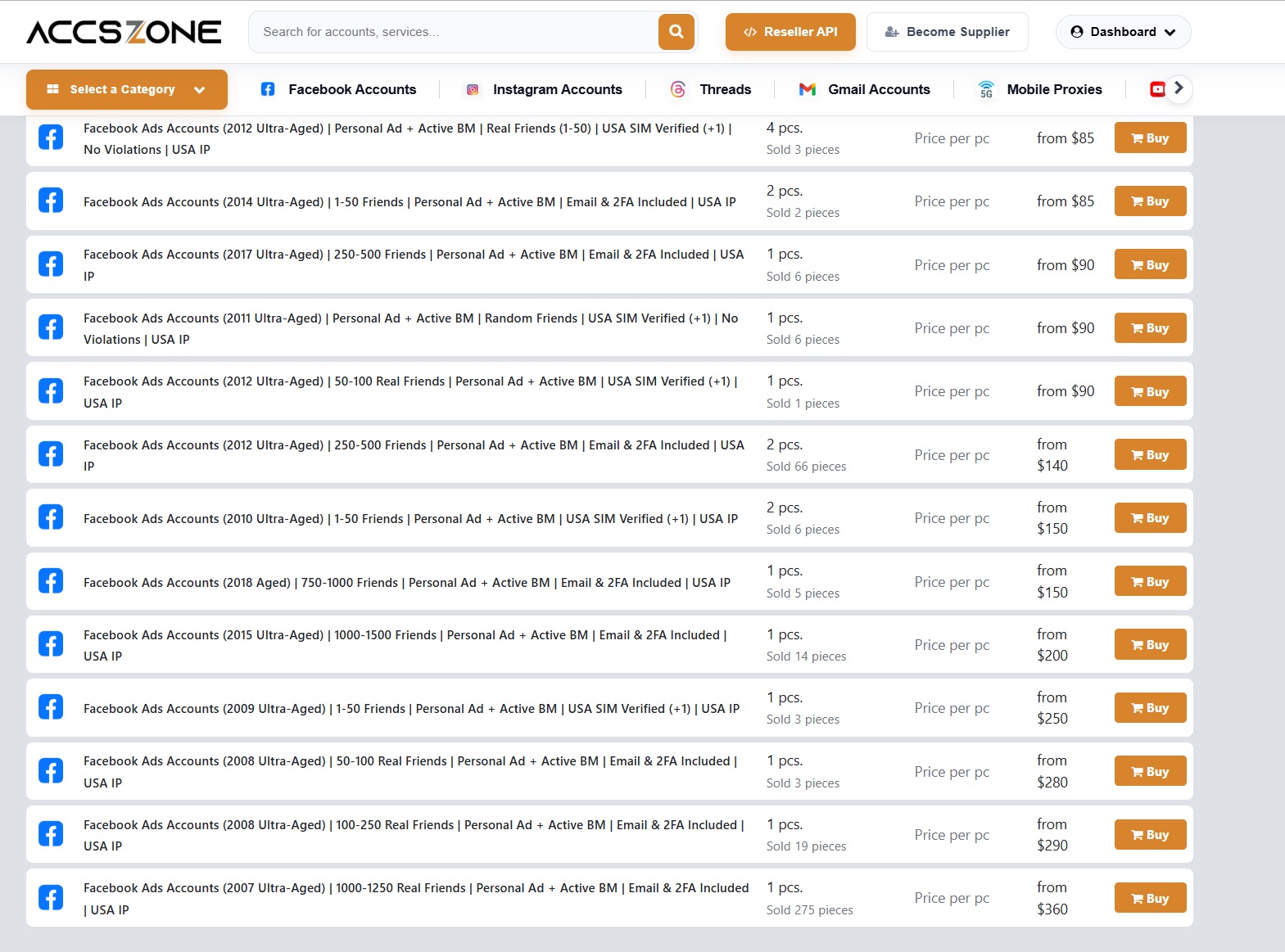This screenshot has height=952, width=1285.
Task: Click the Facebook icon of the 2017 Ultra-Aged listing
Action: coord(51,264)
